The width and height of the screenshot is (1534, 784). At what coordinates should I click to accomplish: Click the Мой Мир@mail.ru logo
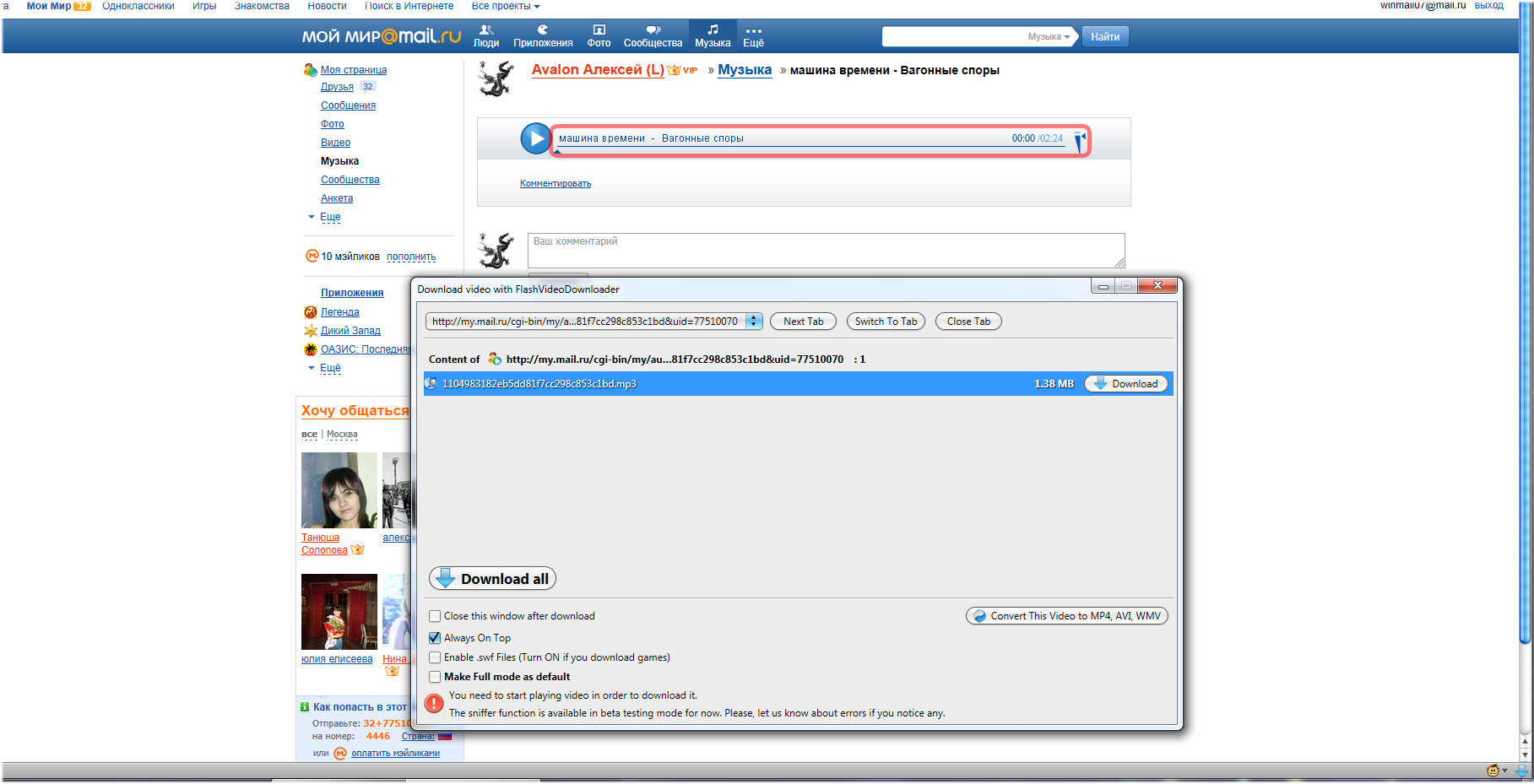point(382,36)
